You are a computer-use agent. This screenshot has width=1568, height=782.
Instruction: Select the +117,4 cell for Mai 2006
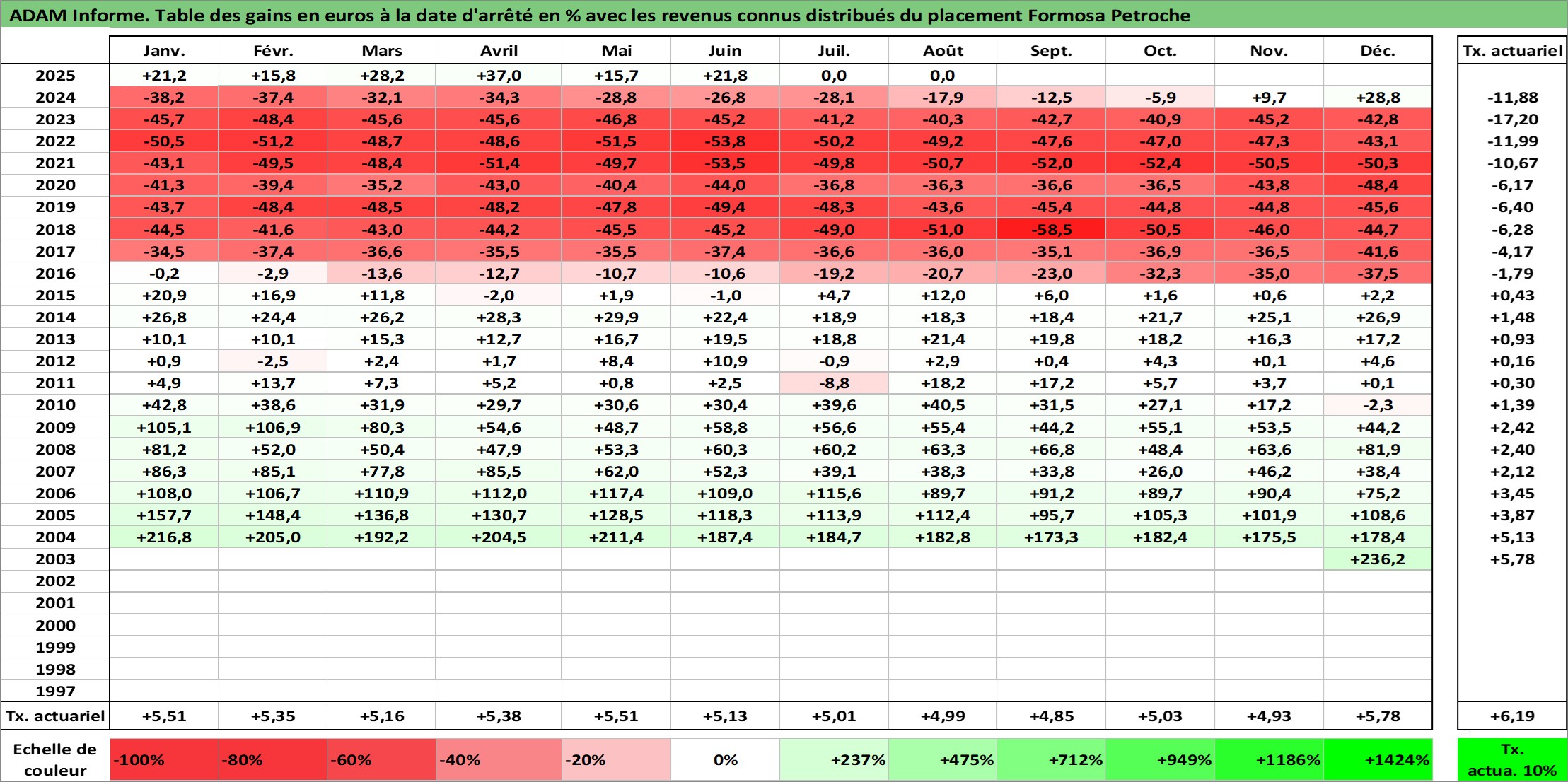click(616, 494)
